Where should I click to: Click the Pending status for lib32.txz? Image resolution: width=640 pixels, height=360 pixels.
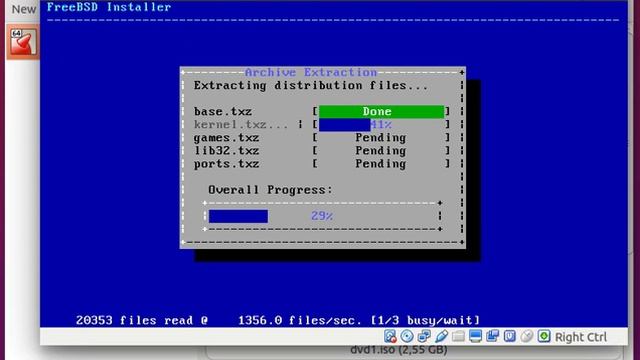click(380, 151)
